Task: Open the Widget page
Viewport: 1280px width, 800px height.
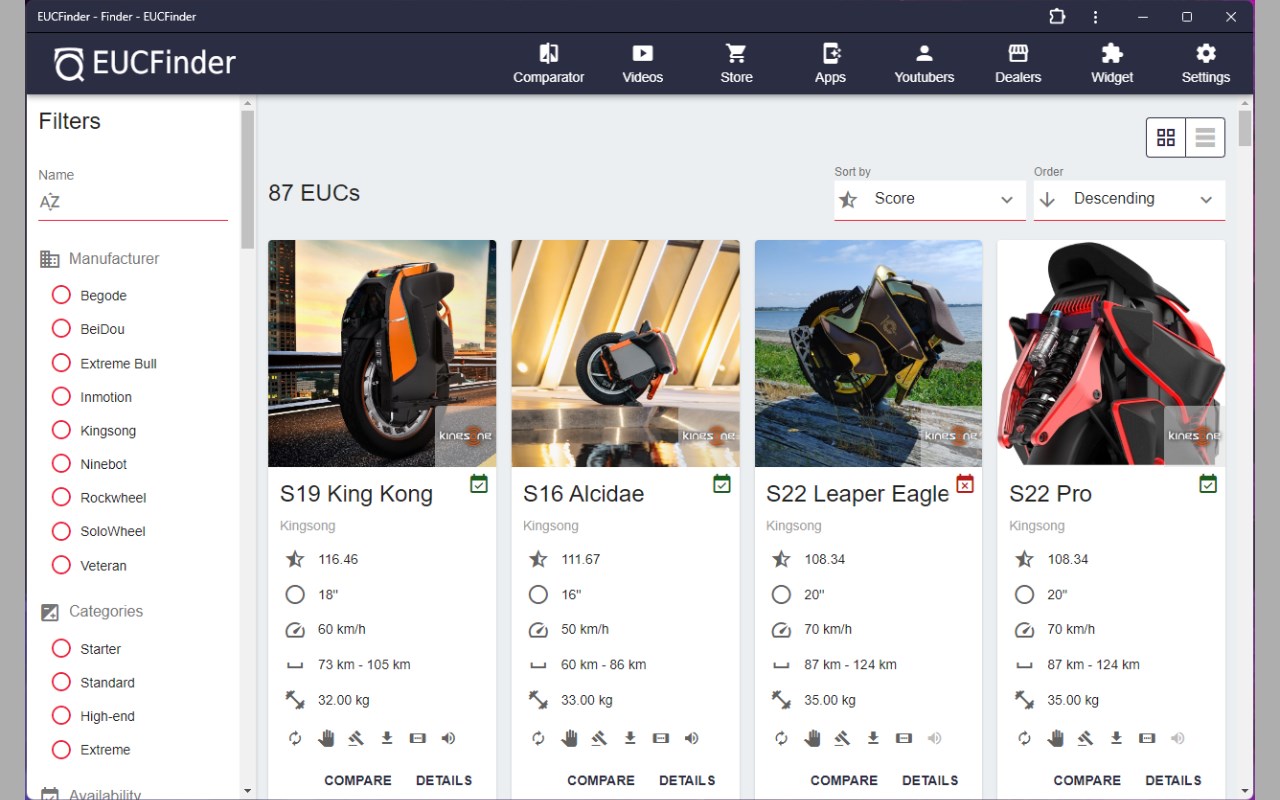Action: (x=1112, y=64)
